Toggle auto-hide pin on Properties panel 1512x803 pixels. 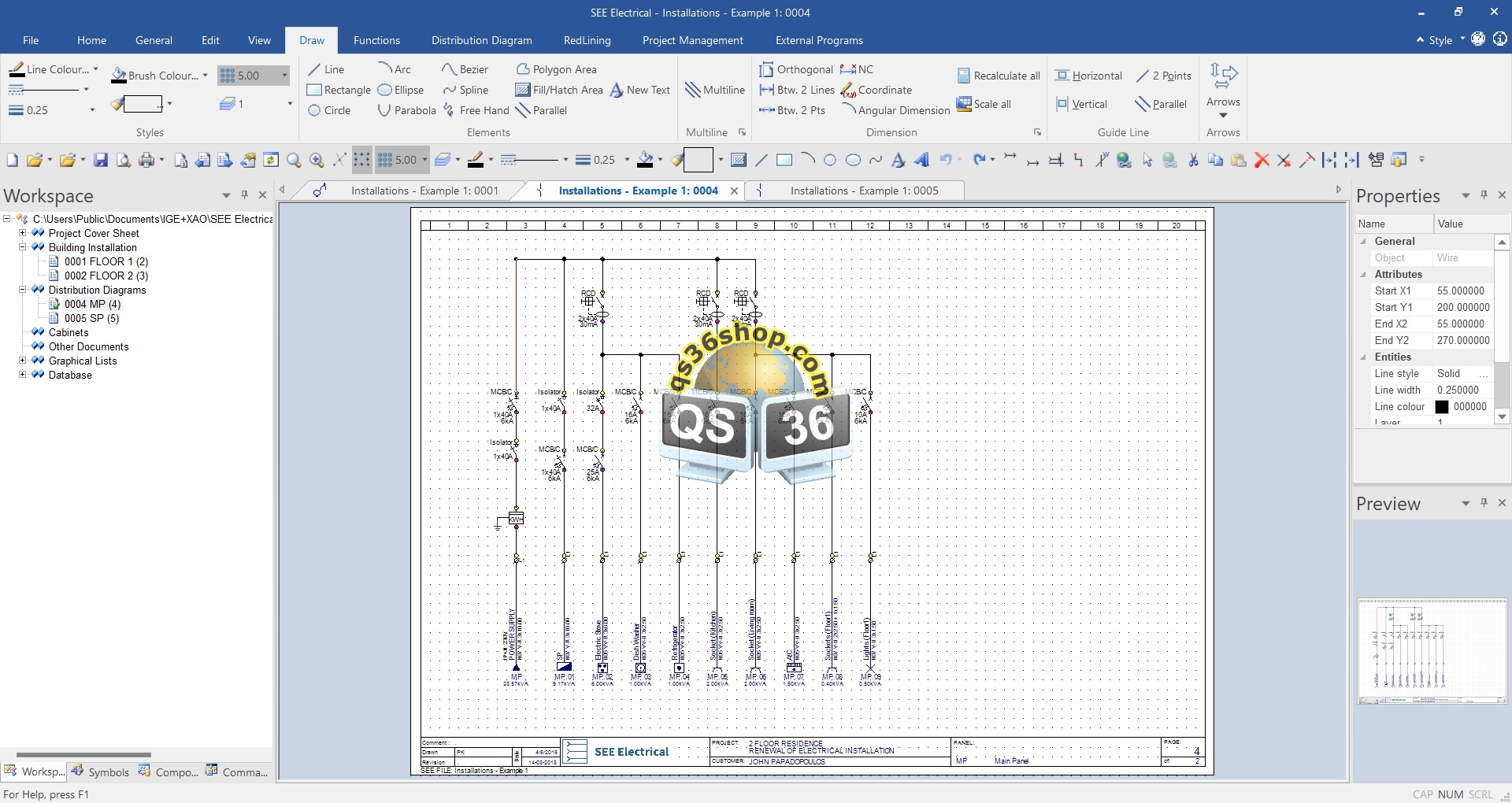click(1484, 194)
